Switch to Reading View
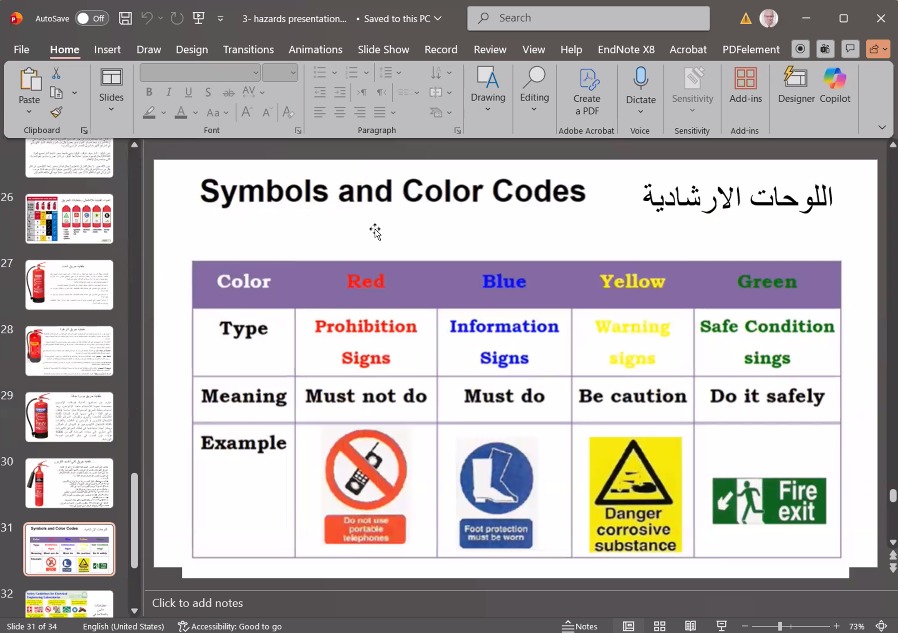This screenshot has width=898, height=633. [690, 626]
